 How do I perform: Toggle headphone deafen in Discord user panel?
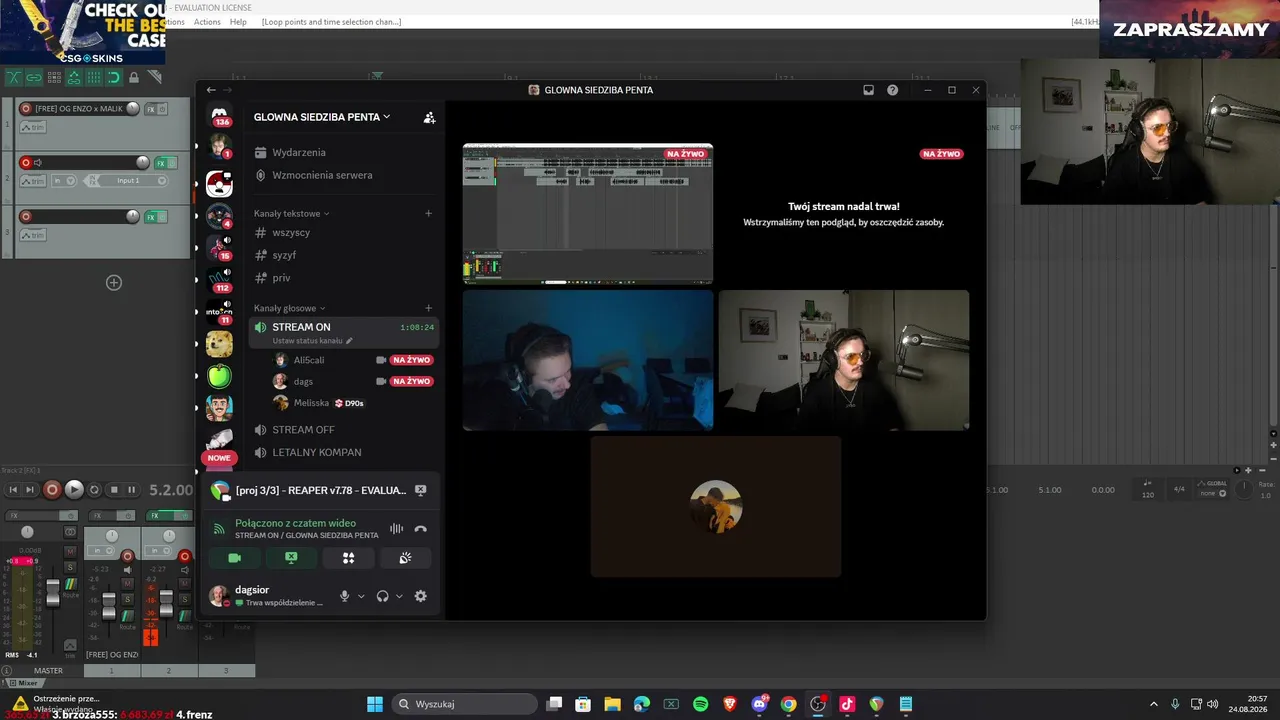[382, 596]
